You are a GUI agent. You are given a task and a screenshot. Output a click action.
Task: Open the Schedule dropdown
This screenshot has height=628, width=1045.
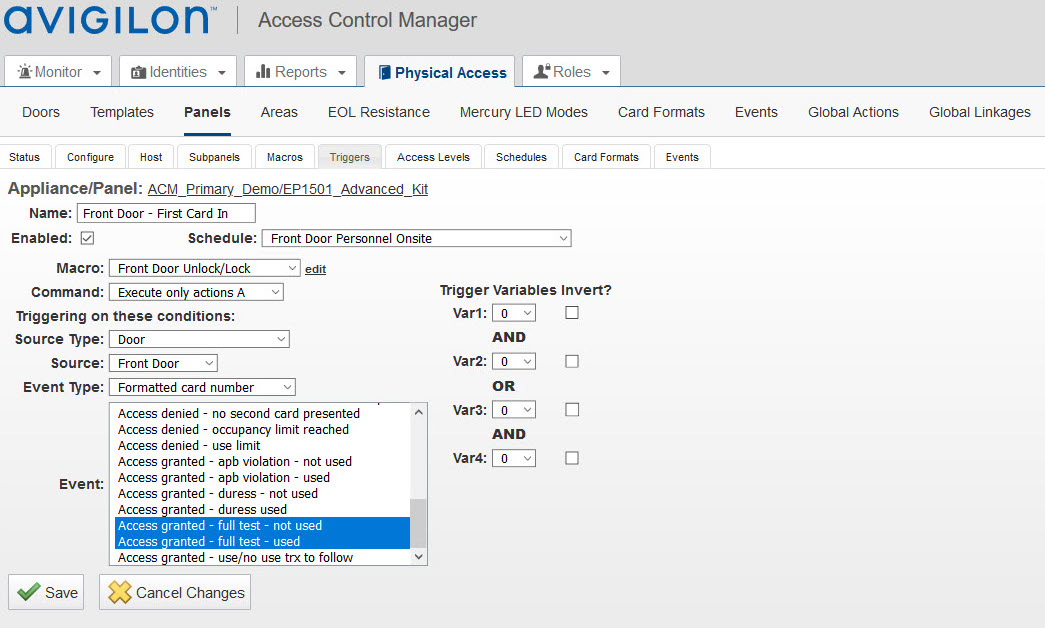point(416,239)
